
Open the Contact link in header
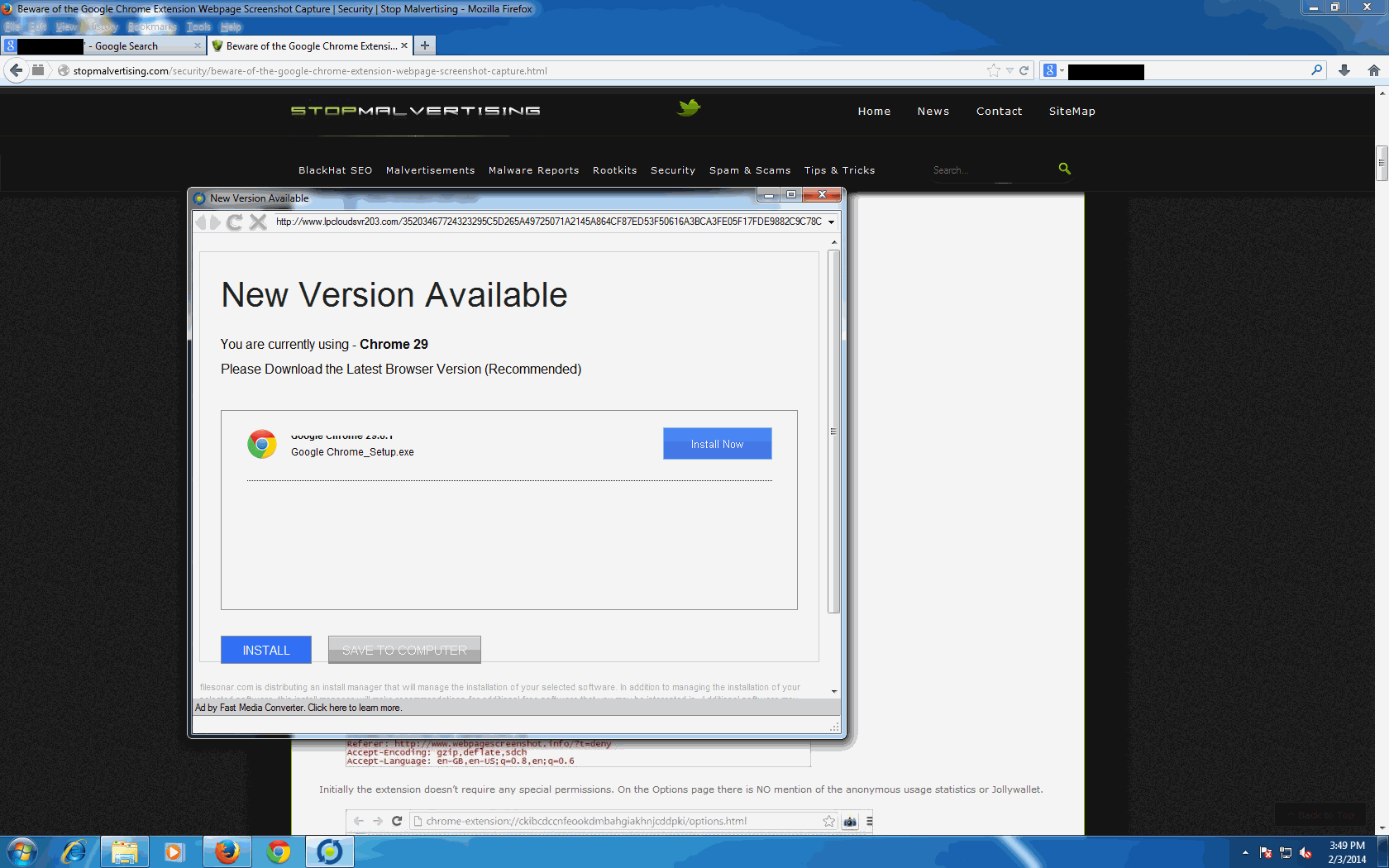click(1000, 111)
